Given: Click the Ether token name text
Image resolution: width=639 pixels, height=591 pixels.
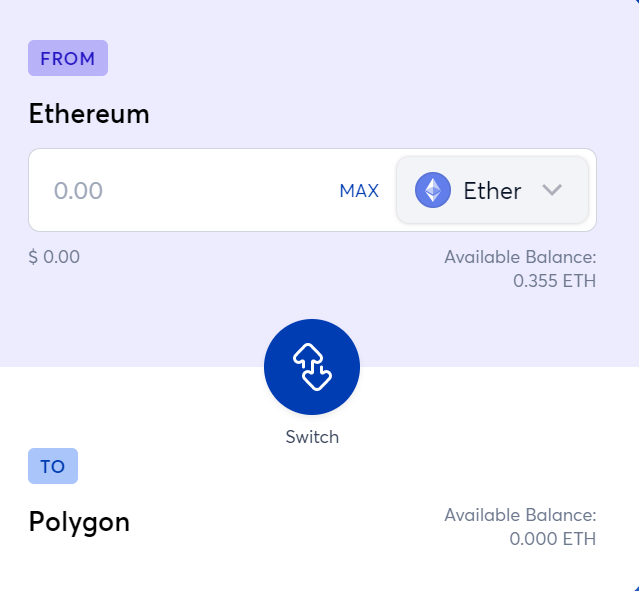Looking at the screenshot, I should [x=492, y=191].
